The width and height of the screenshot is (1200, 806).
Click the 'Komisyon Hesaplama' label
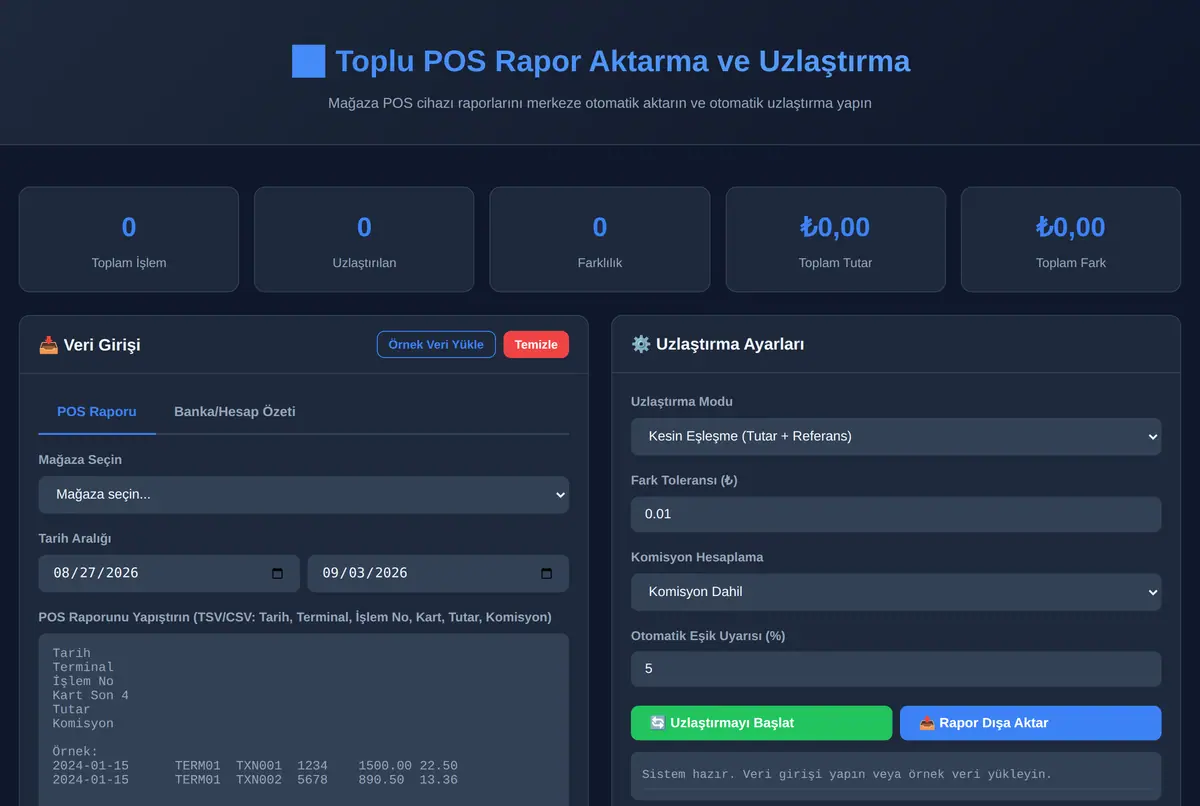(x=697, y=557)
